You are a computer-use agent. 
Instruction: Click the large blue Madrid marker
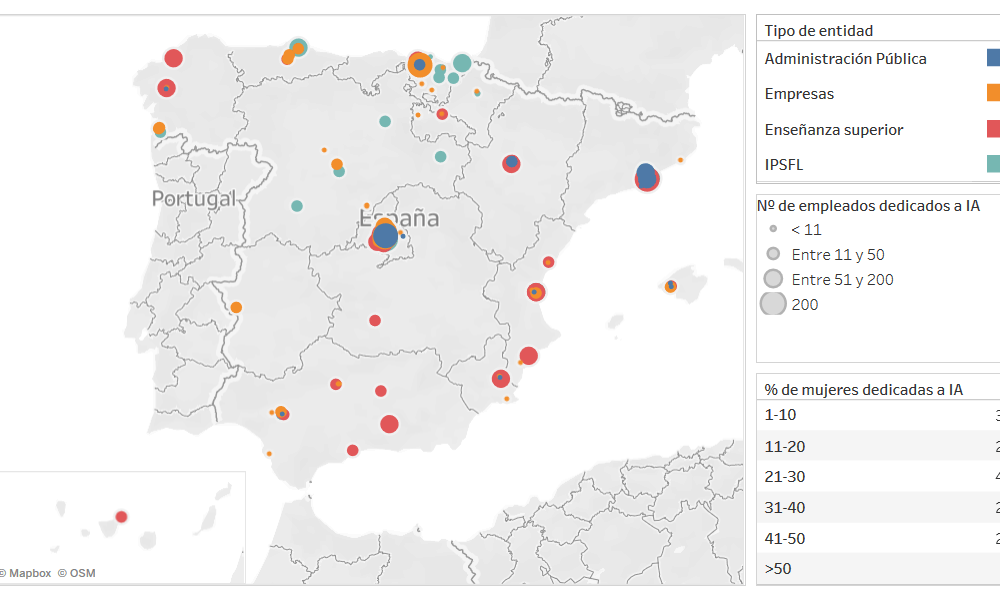pyautogui.click(x=385, y=237)
